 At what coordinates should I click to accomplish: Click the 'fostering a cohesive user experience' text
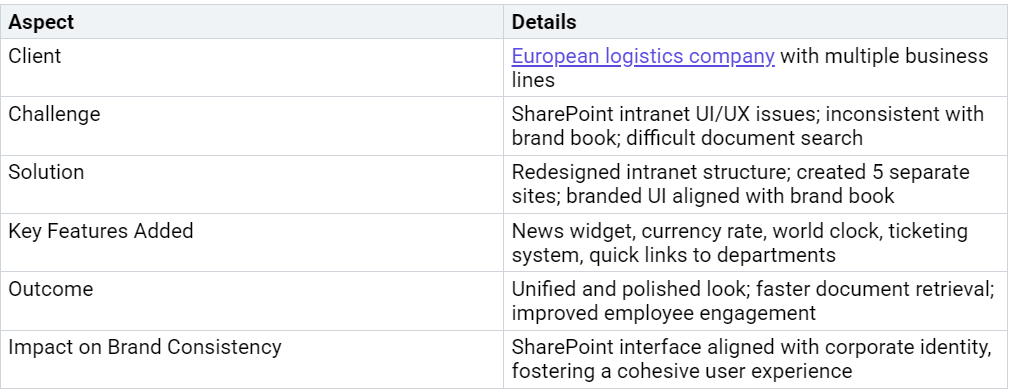click(x=682, y=372)
